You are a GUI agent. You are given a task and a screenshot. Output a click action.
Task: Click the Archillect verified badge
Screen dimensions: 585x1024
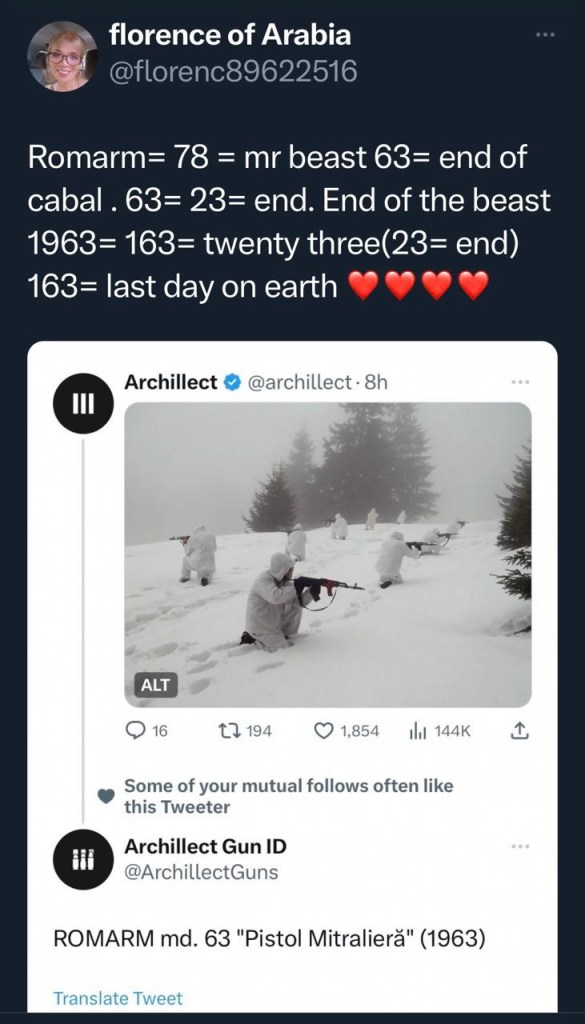231,383
